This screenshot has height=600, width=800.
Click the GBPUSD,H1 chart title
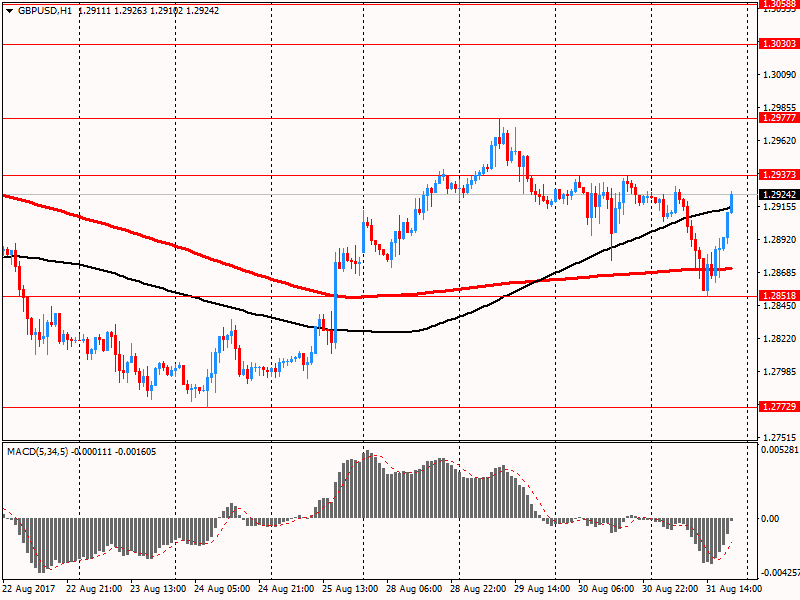[45, 11]
